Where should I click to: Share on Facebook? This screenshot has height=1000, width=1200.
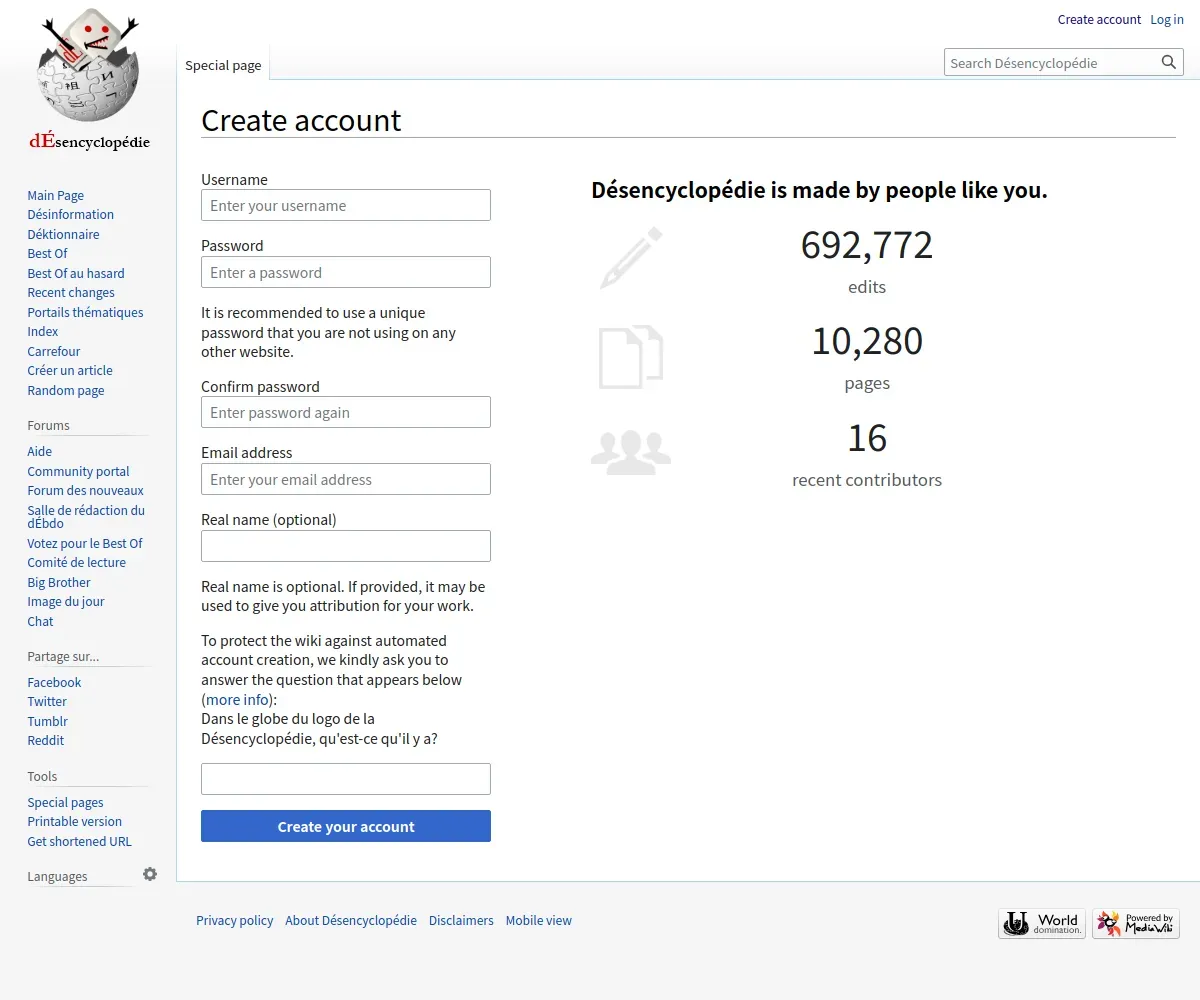[54, 682]
